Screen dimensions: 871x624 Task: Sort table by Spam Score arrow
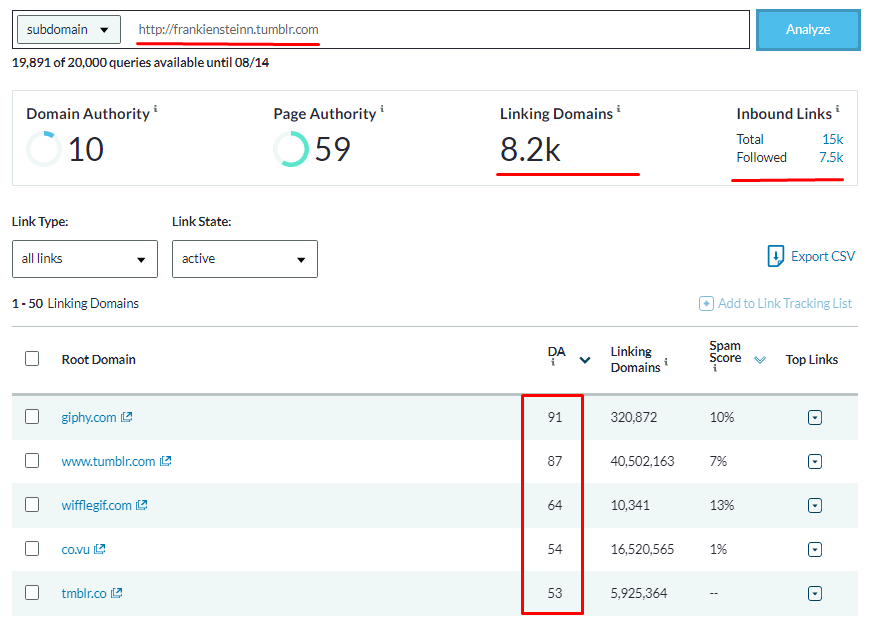(760, 360)
